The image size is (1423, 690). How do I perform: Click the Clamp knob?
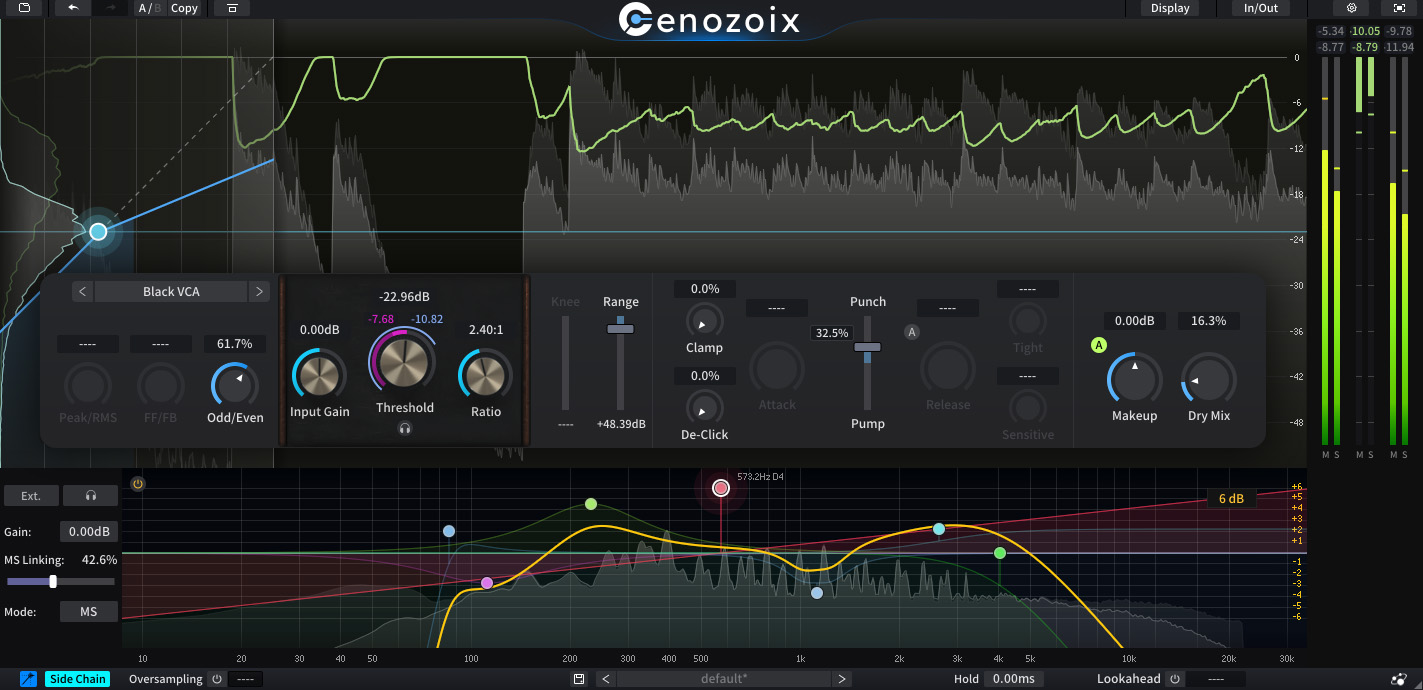tap(705, 321)
